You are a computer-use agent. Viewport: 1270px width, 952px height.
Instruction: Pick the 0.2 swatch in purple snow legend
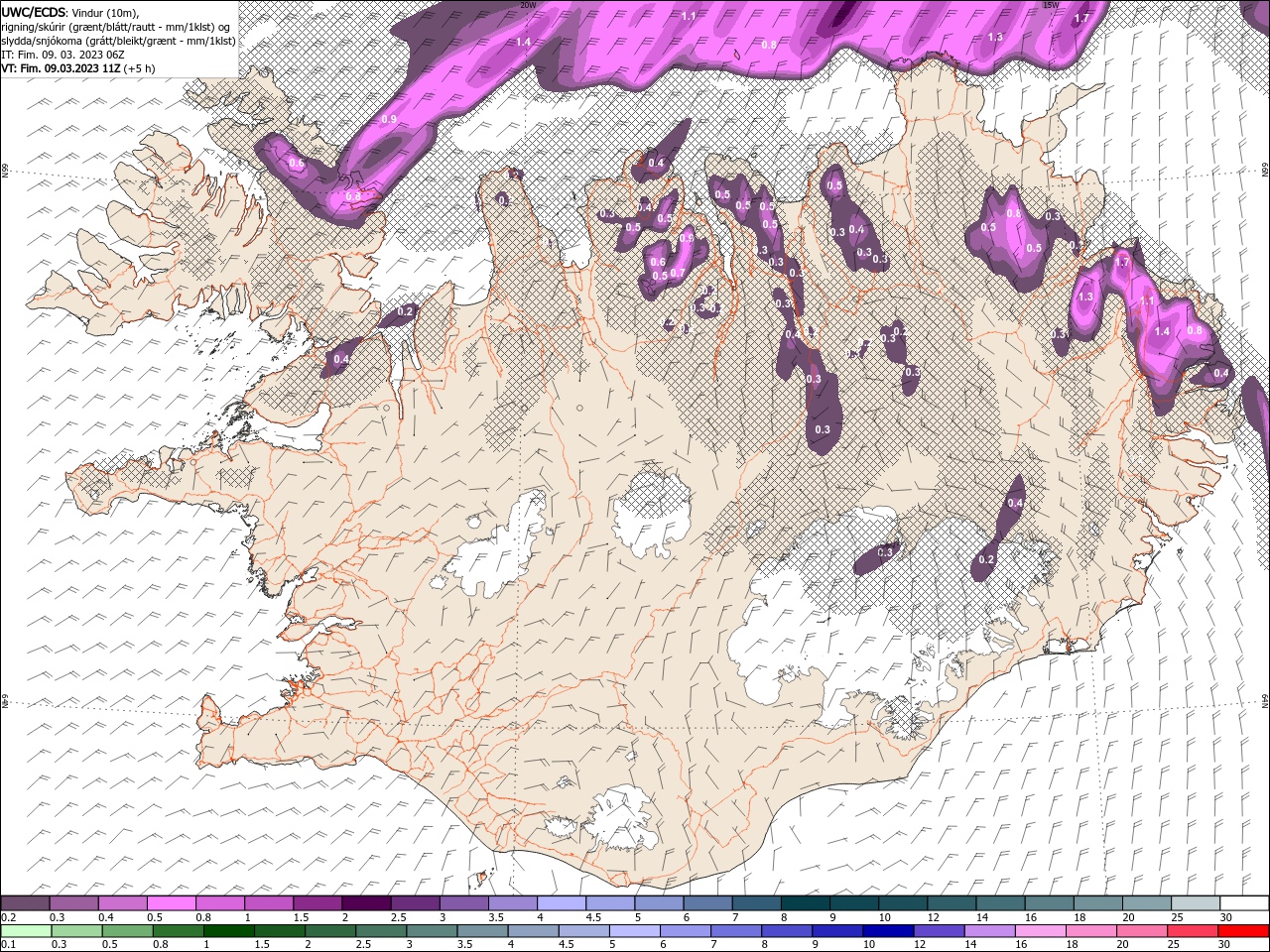(x=26, y=903)
